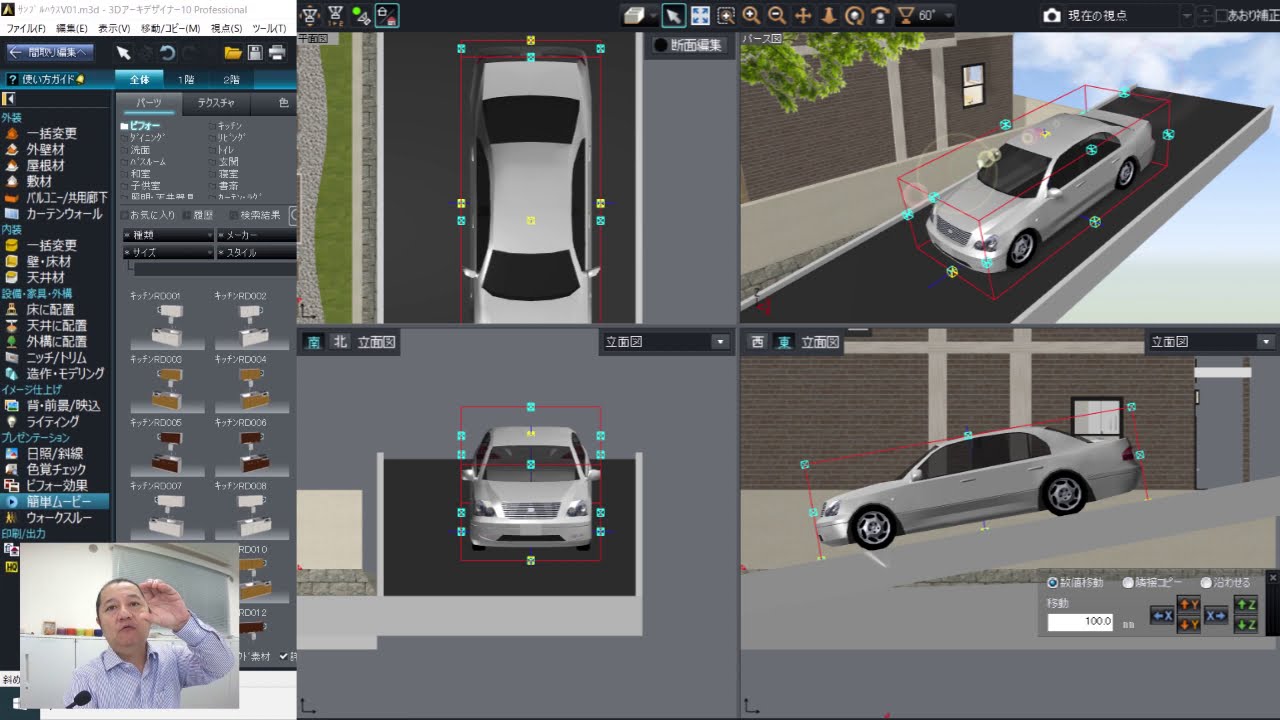Click the 移動 value field showing 100.0
The image size is (1280, 720).
coord(1080,621)
